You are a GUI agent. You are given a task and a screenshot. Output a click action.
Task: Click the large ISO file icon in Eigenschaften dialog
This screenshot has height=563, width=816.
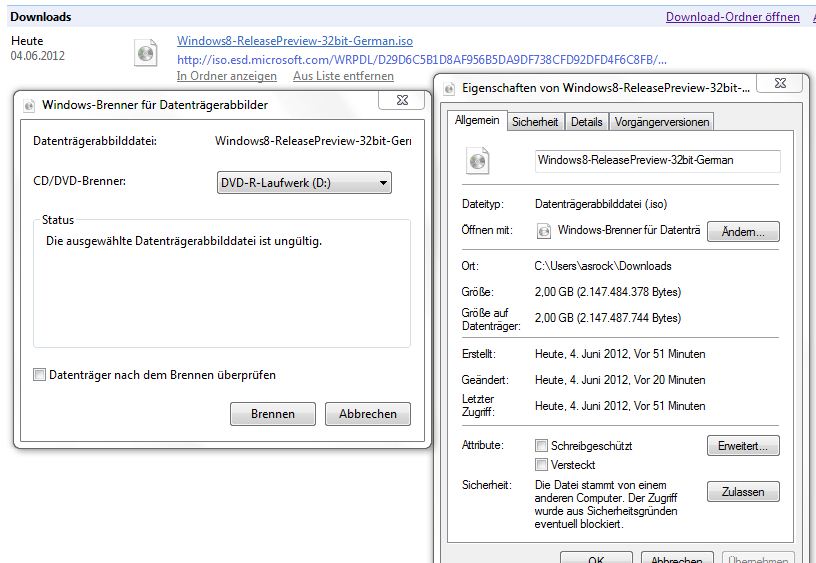(x=477, y=161)
